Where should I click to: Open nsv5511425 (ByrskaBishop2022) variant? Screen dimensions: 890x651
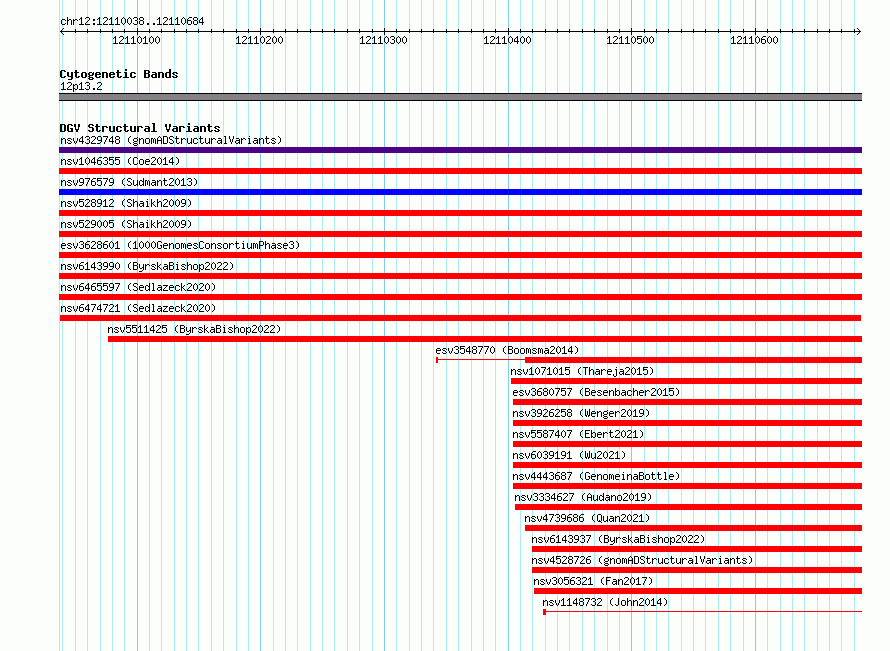[x=194, y=329]
